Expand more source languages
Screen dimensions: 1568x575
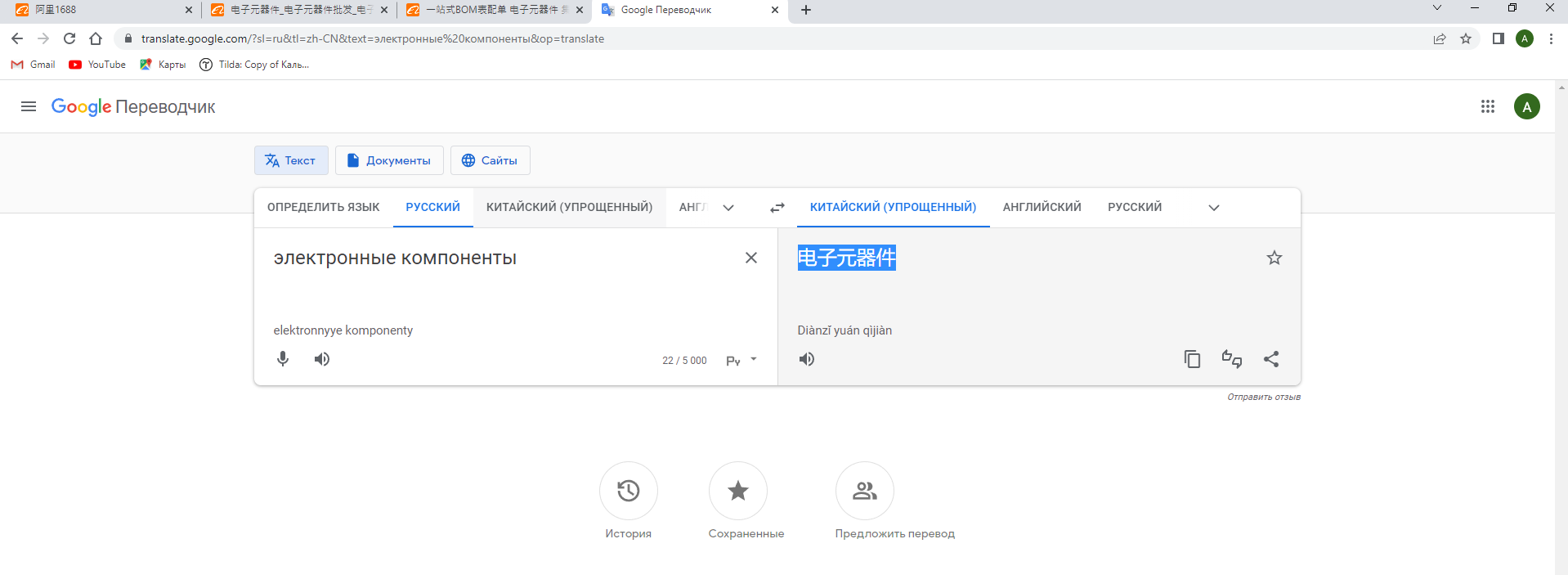tap(728, 208)
